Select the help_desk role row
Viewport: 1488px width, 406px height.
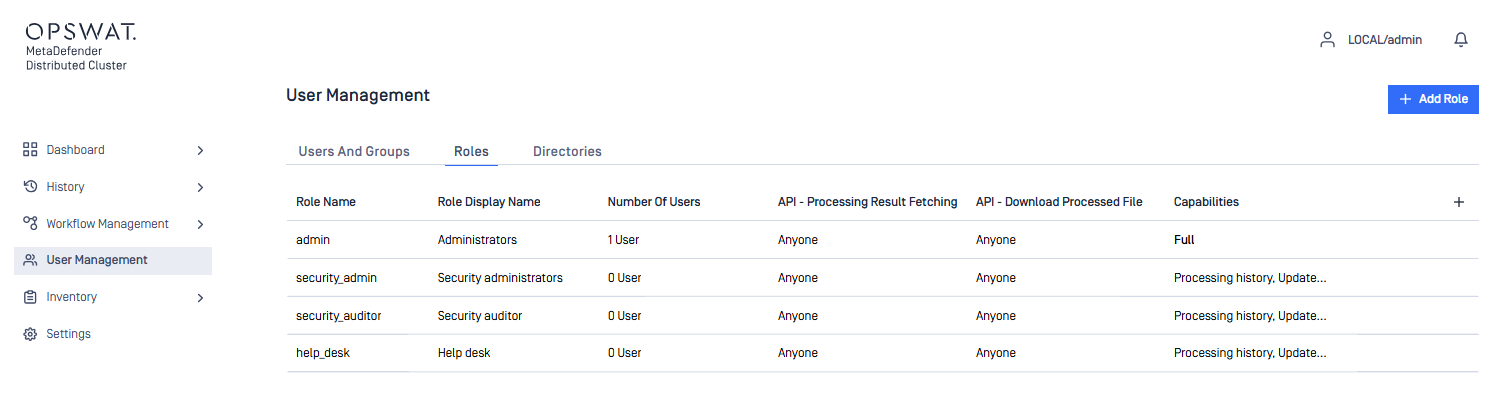[322, 353]
